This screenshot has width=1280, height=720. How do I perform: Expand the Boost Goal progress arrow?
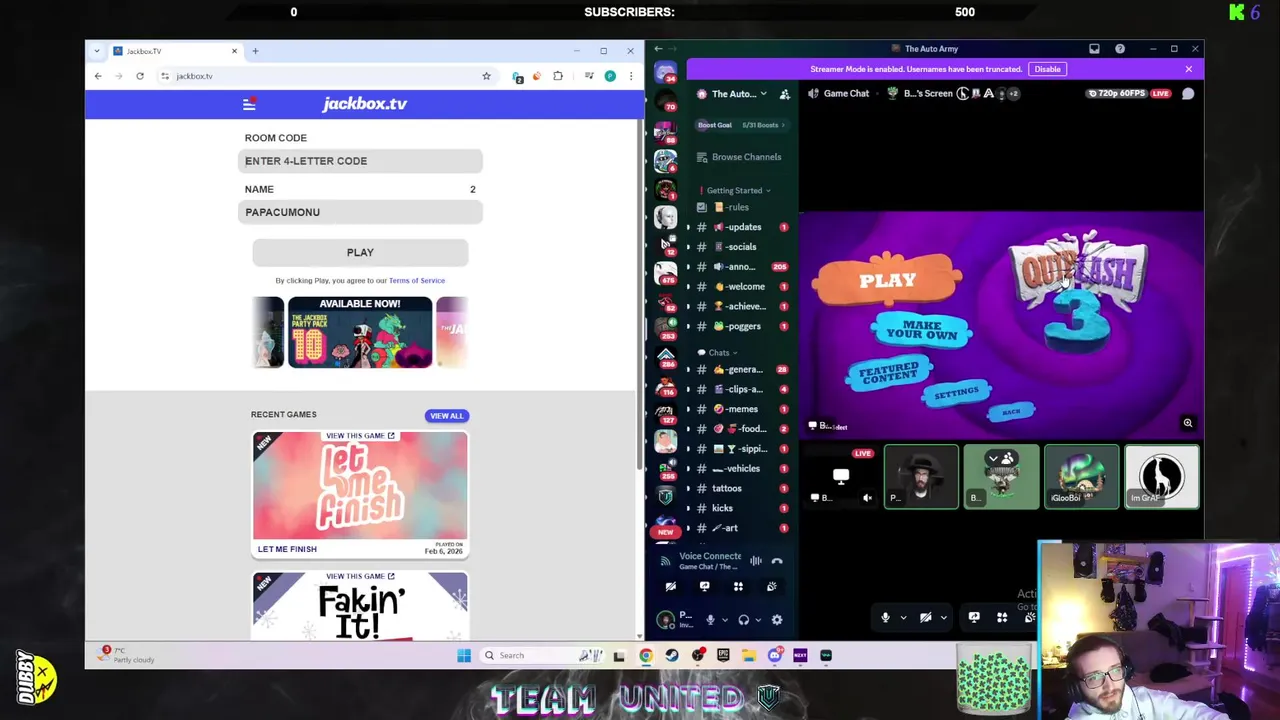(x=783, y=125)
